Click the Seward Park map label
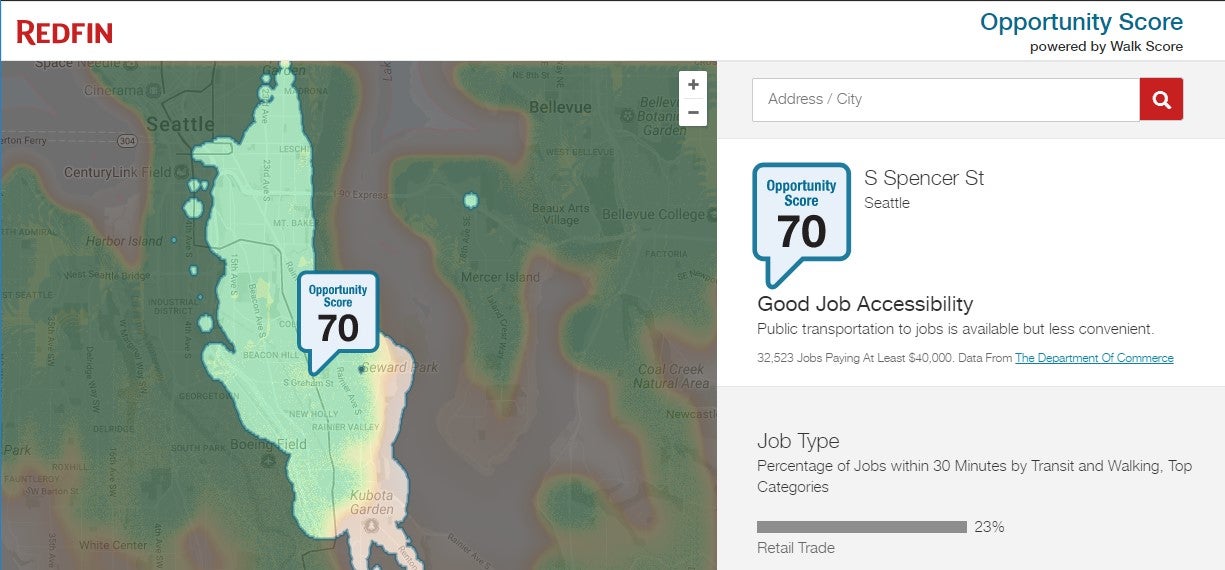The image size is (1225, 570). click(399, 368)
